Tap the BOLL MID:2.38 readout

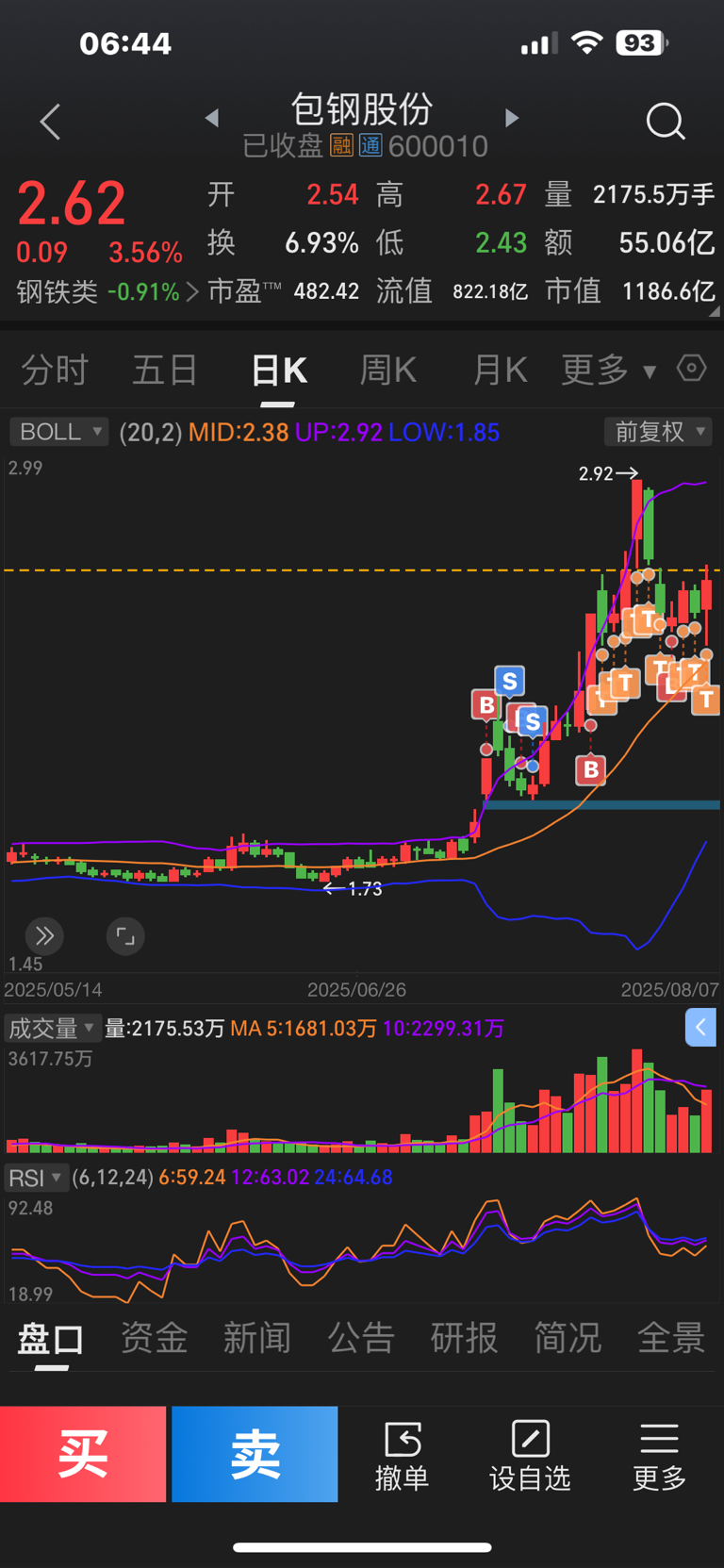coord(239,432)
